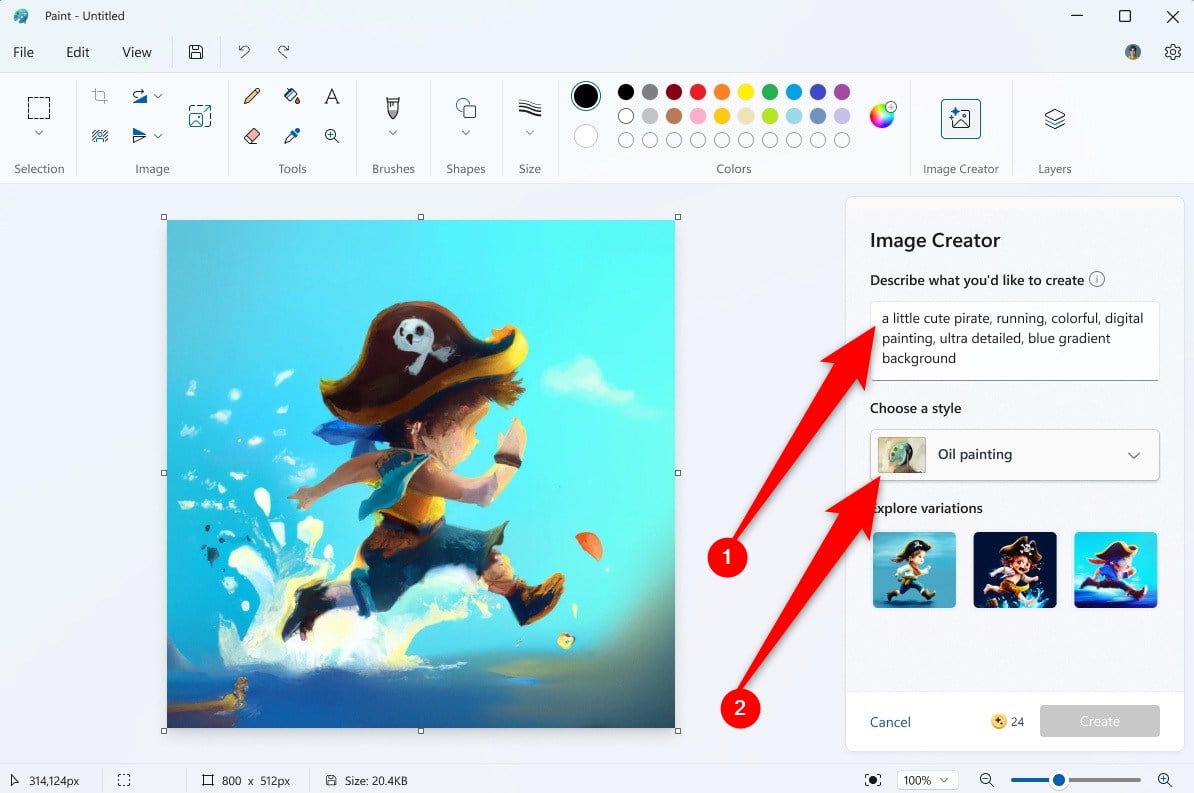Image resolution: width=1194 pixels, height=793 pixels.
Task: Open the View menu
Action: [x=136, y=52]
